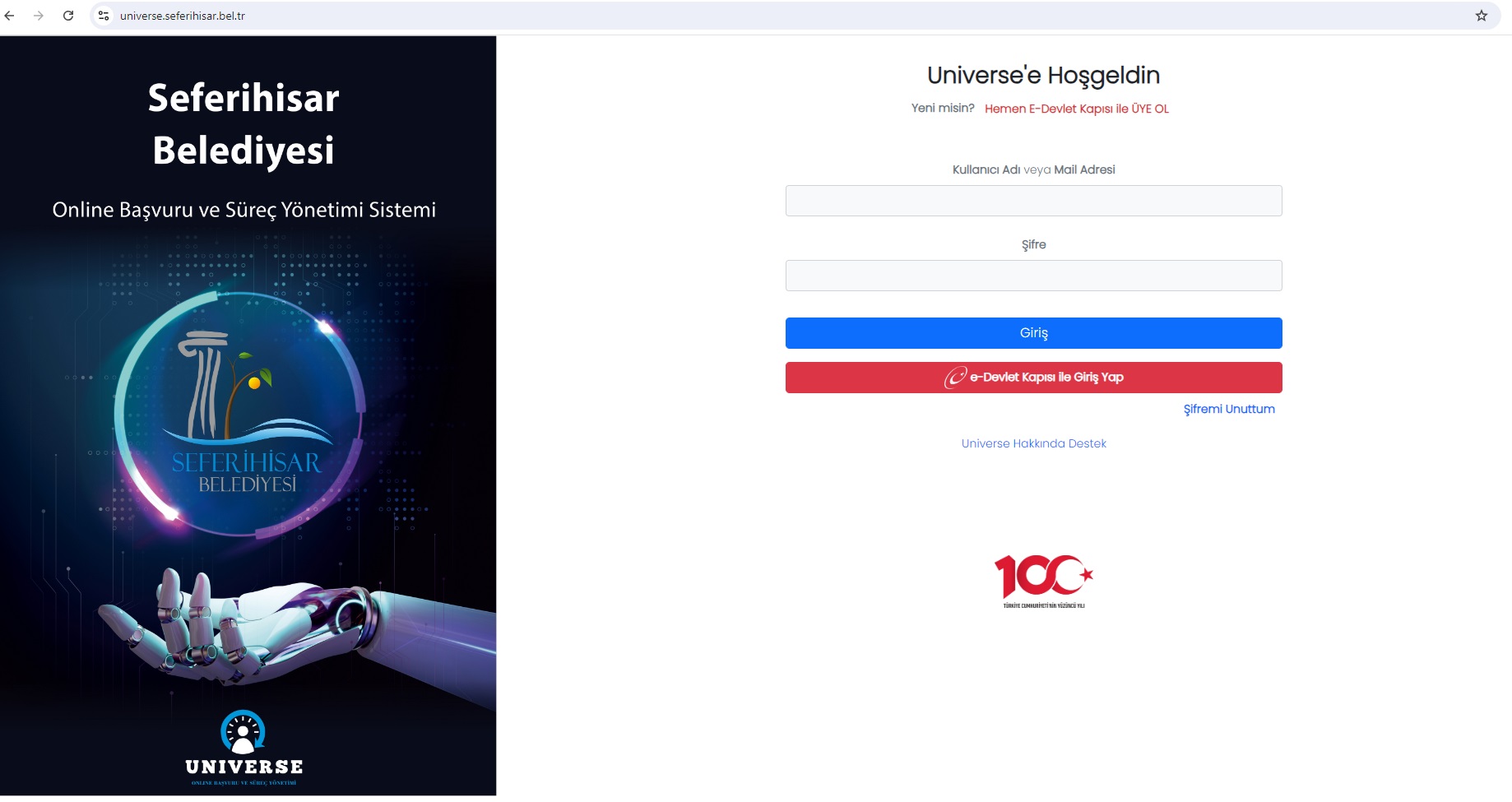Screen dimensions: 1512x802
Task: Click the Seferihisar Belediyesi title text
Action: [x=243, y=123]
